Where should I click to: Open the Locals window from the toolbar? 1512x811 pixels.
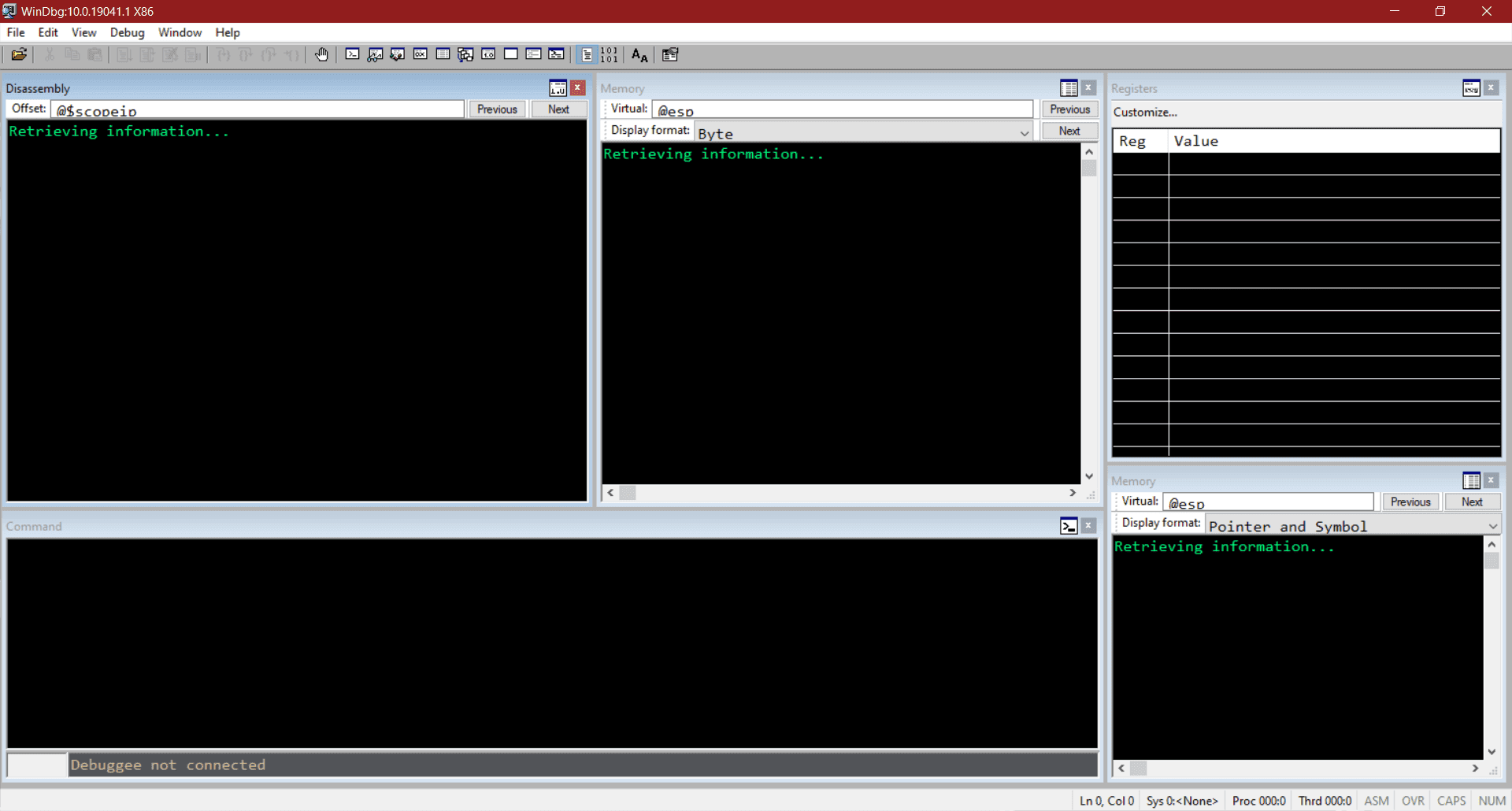398,54
